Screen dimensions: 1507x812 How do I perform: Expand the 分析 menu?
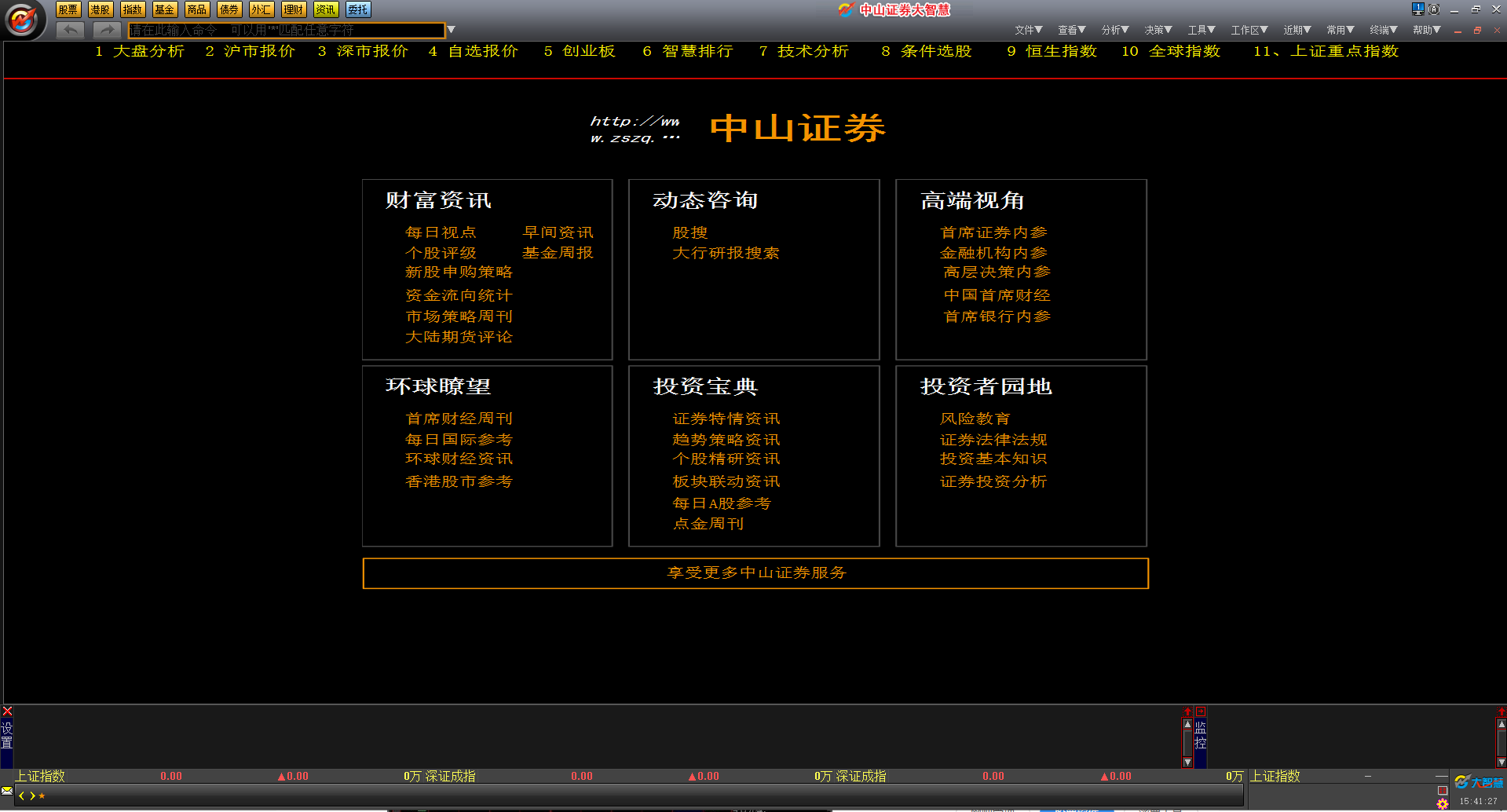pyautogui.click(x=1114, y=30)
